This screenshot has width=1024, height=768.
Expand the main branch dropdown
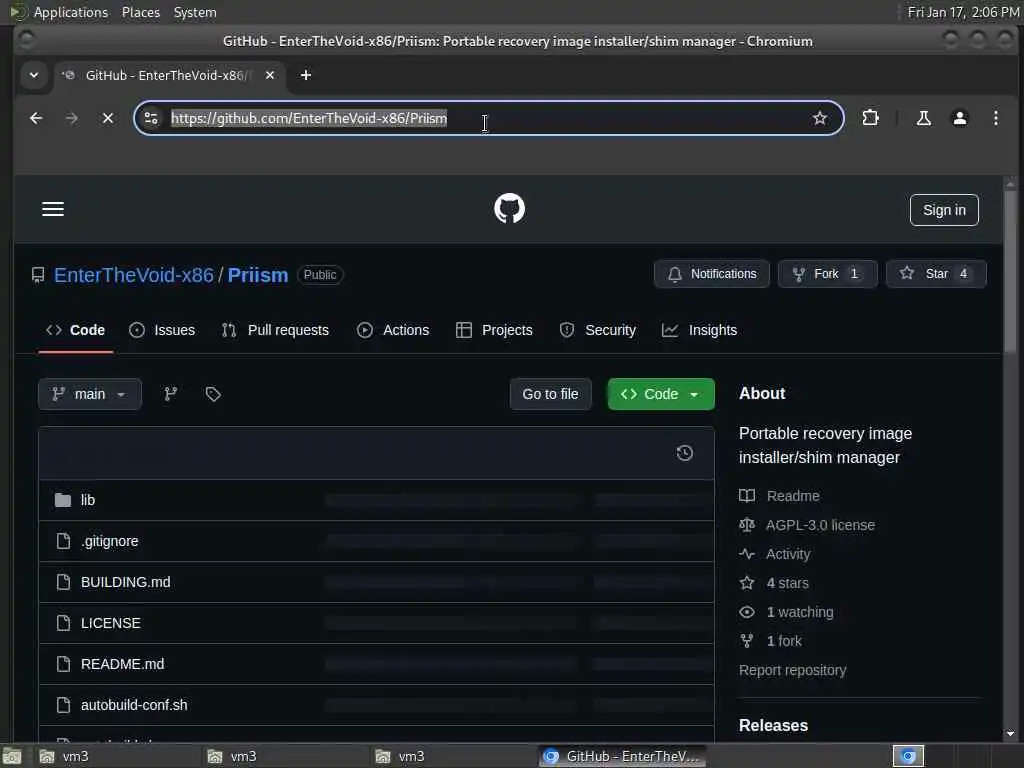click(89, 394)
